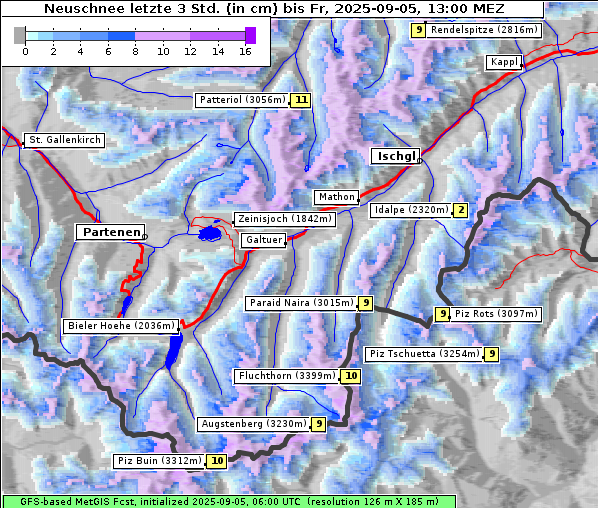Click the Paraid Naira snowfall value 9

pyautogui.click(x=365, y=303)
